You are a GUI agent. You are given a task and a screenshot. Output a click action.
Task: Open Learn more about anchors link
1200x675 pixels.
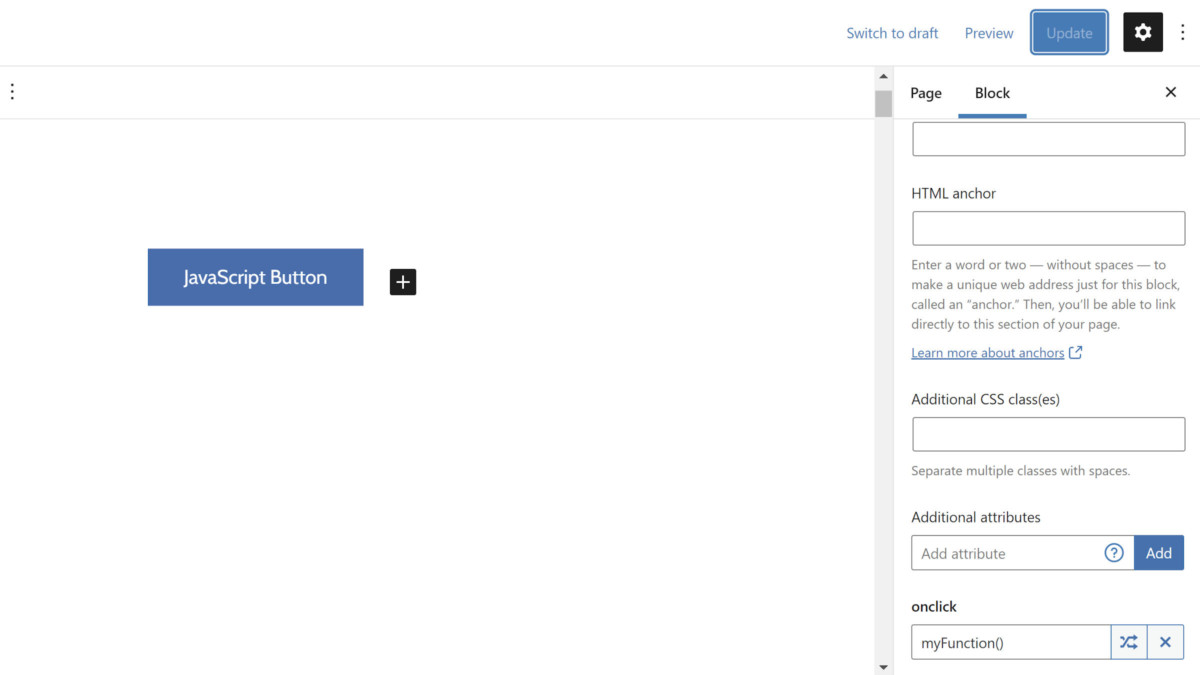point(987,353)
